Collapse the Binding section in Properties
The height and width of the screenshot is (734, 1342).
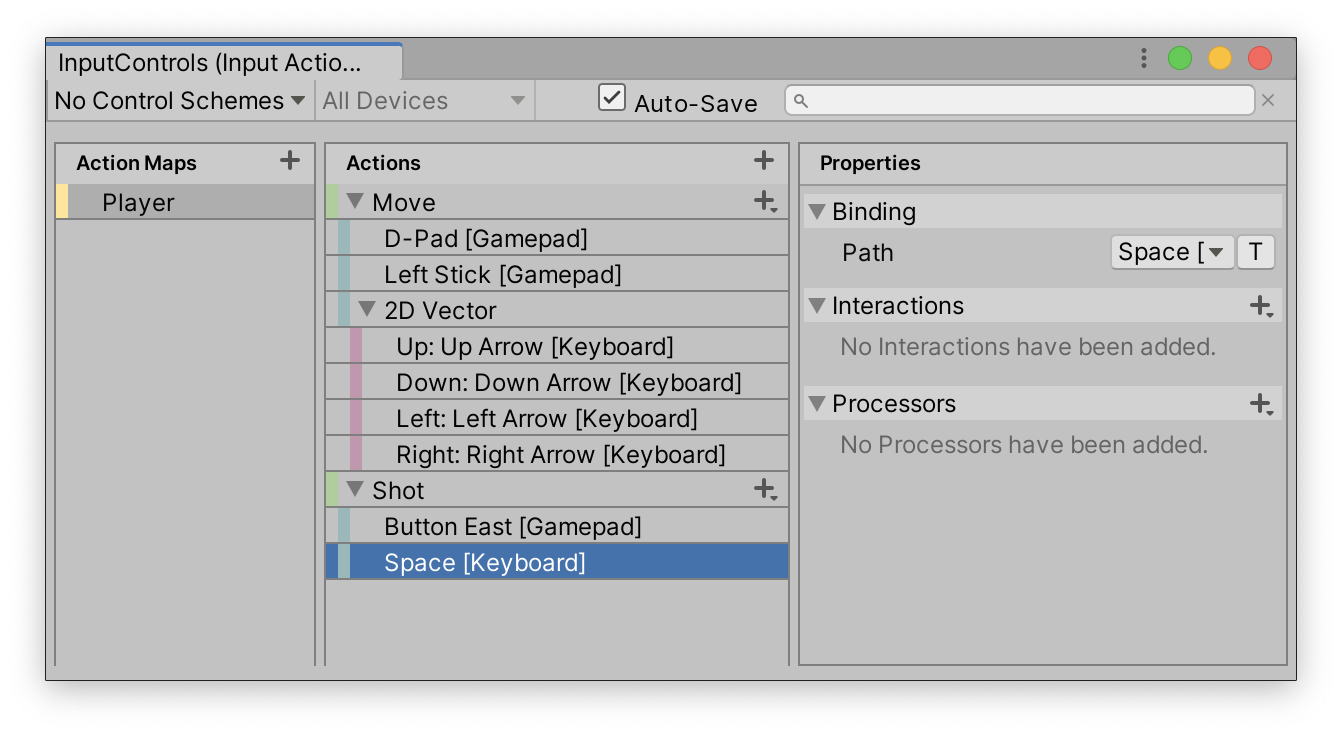coord(817,212)
